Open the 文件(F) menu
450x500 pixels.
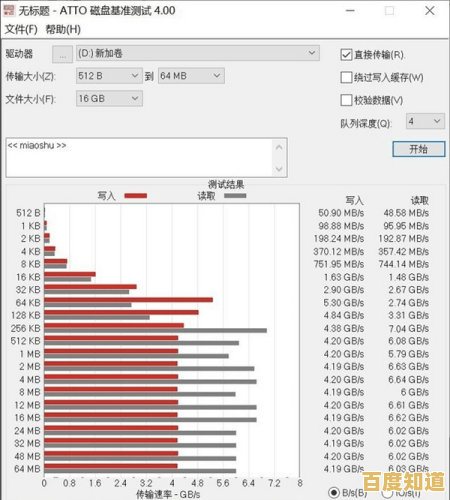pos(21,29)
